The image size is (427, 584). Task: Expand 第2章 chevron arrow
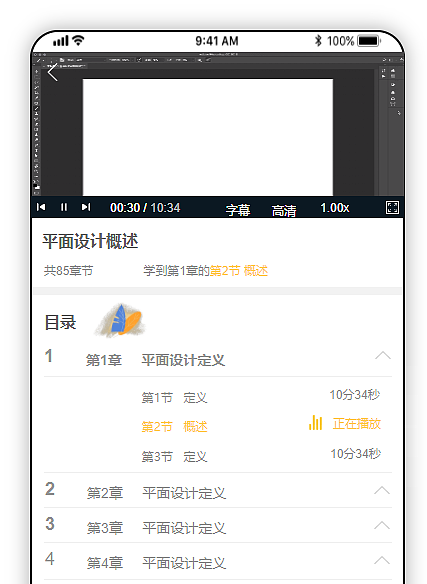[x=382, y=490]
